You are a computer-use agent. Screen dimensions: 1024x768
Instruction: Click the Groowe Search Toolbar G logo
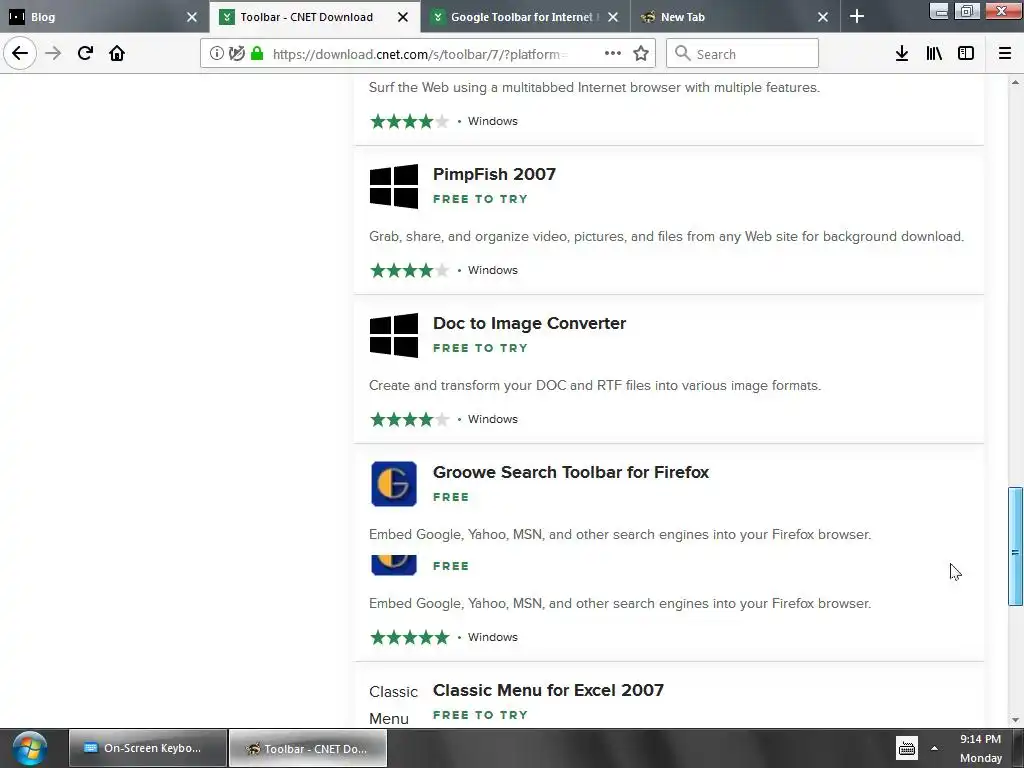[394, 484]
